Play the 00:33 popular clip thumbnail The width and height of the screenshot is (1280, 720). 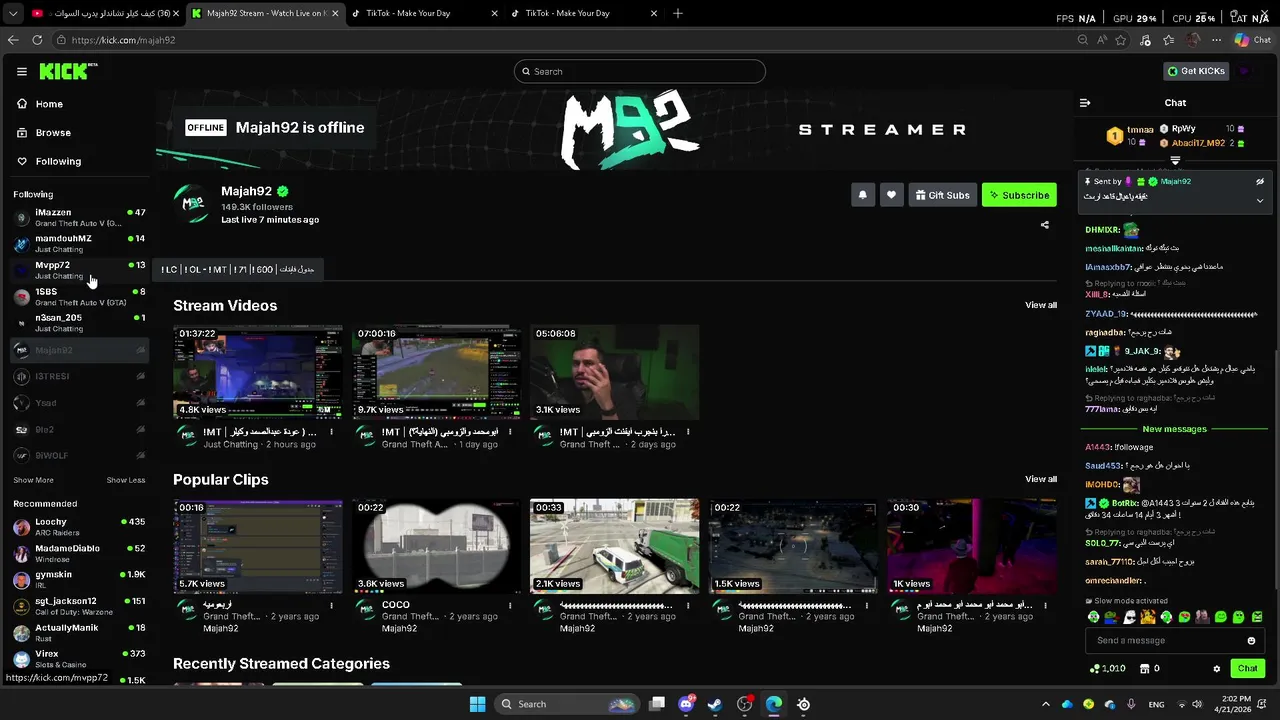[x=614, y=546]
